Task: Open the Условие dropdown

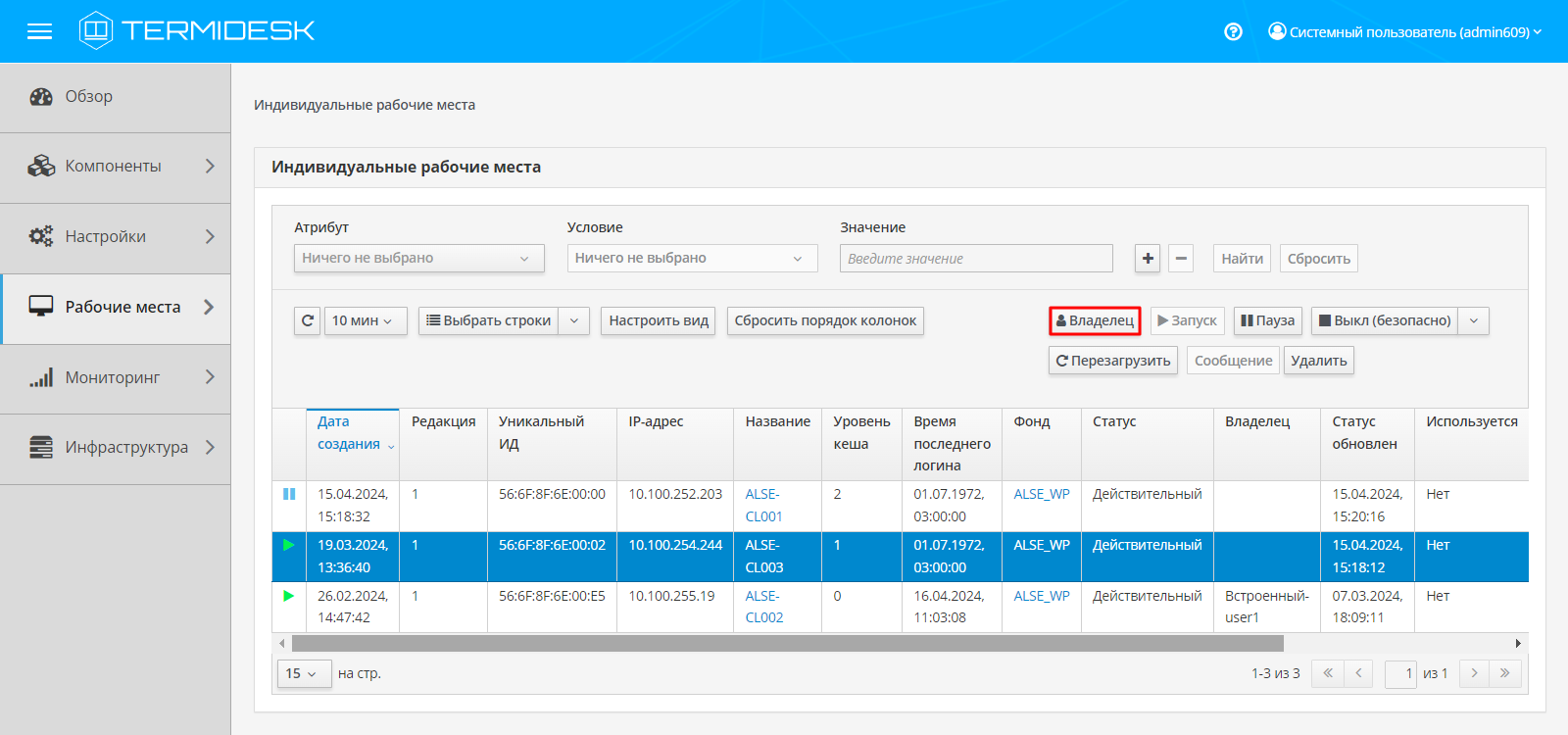Action: [691, 259]
